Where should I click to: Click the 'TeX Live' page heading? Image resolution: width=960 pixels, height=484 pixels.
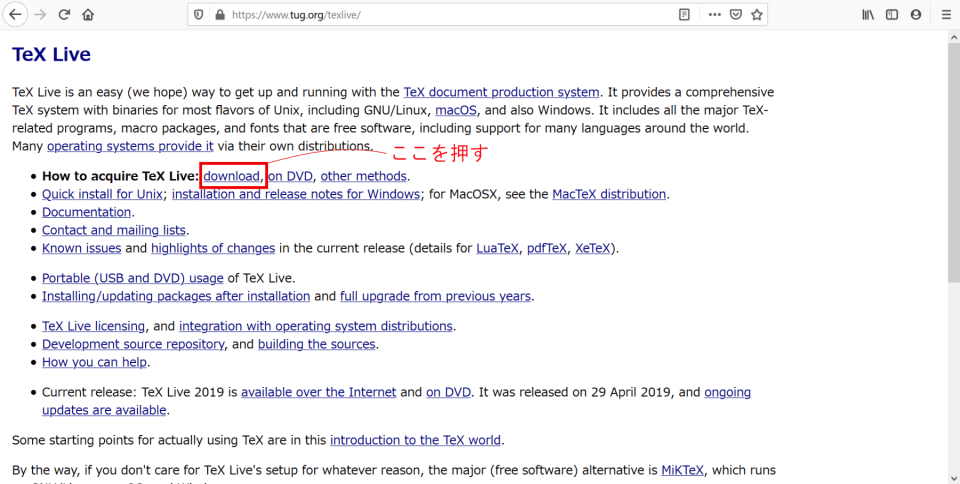tap(51, 54)
